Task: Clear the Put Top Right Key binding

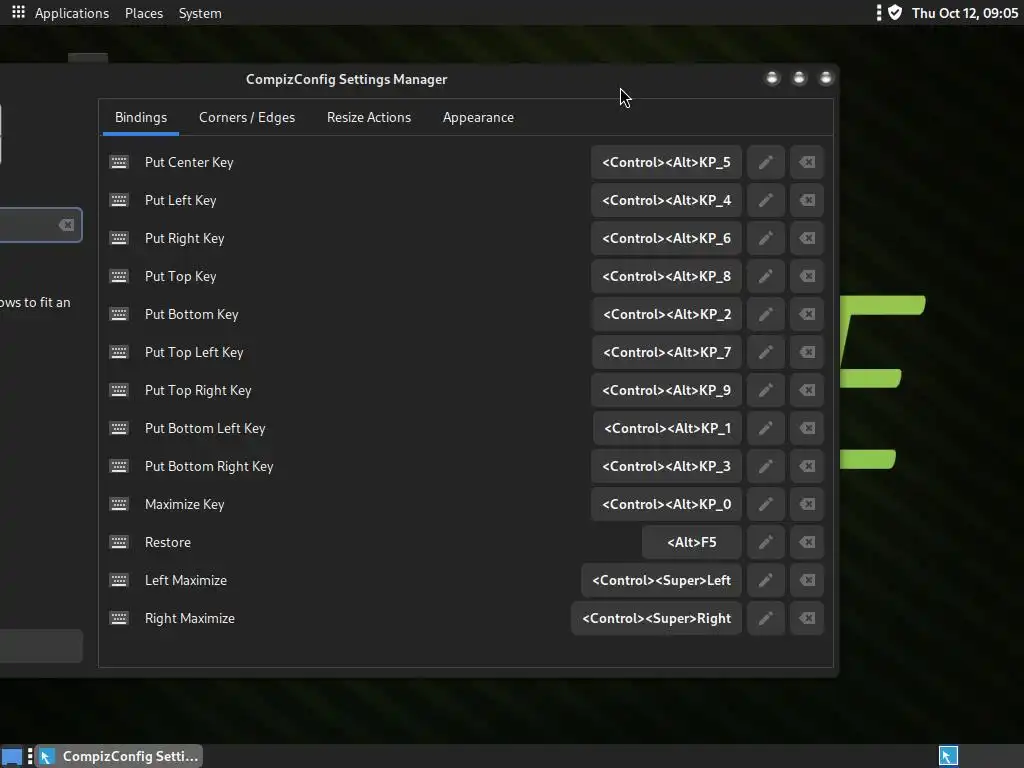Action: (807, 390)
